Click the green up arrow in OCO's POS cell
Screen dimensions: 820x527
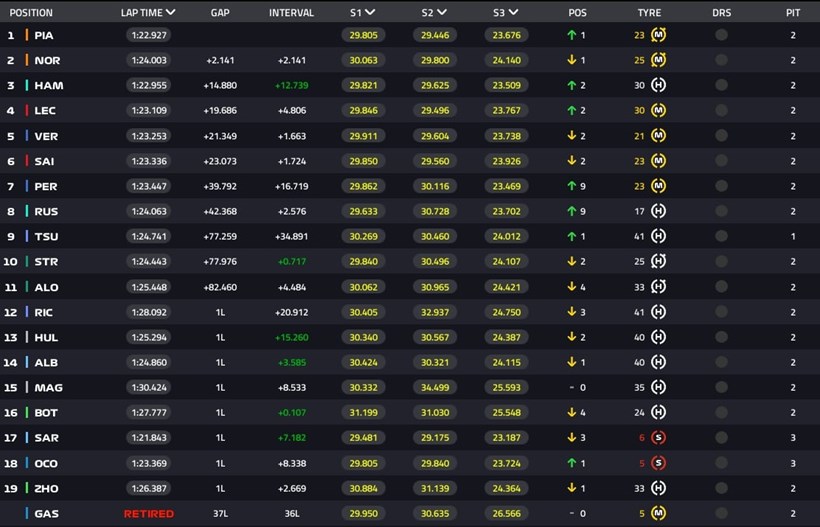point(572,463)
